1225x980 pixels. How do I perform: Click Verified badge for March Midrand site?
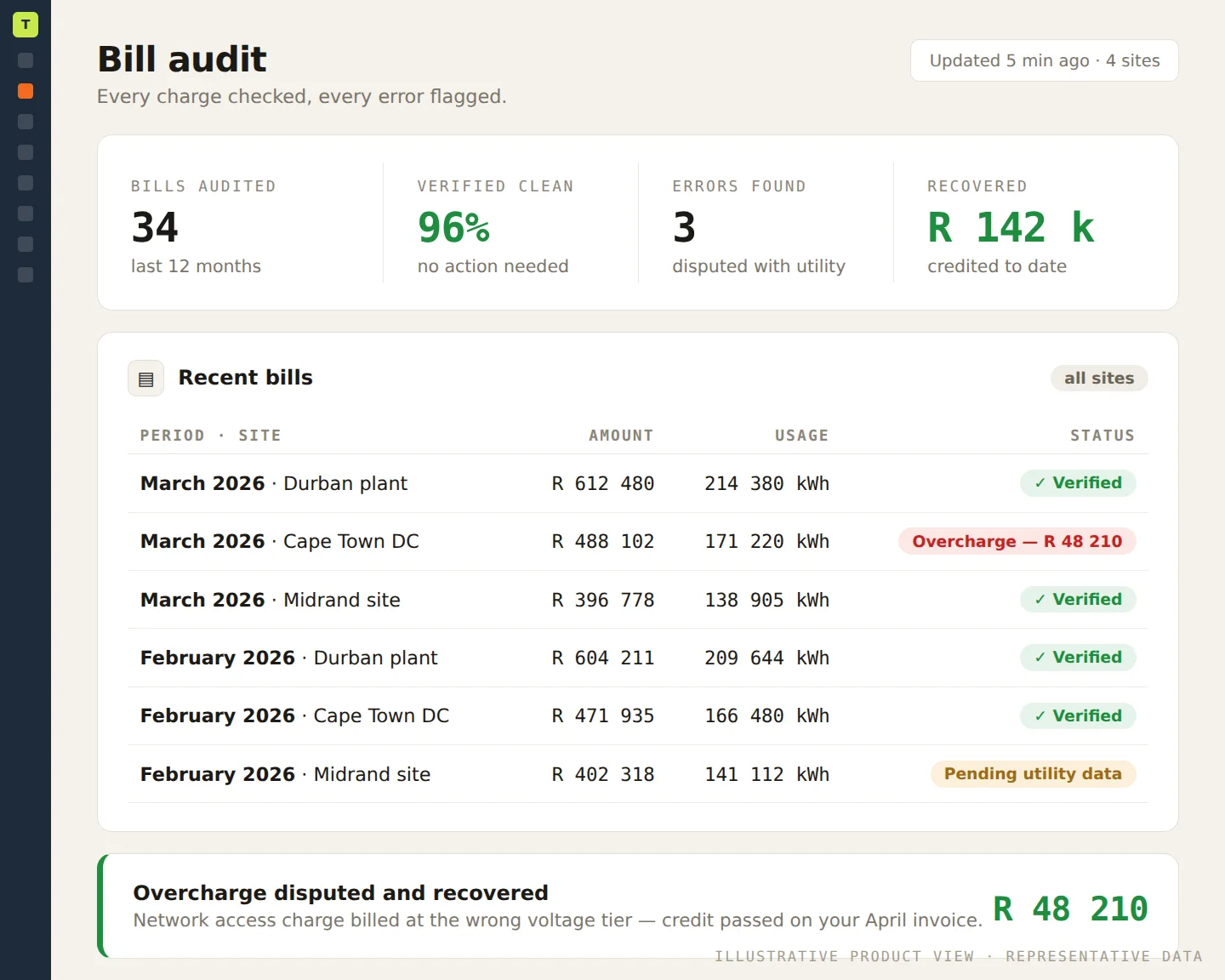[1078, 599]
